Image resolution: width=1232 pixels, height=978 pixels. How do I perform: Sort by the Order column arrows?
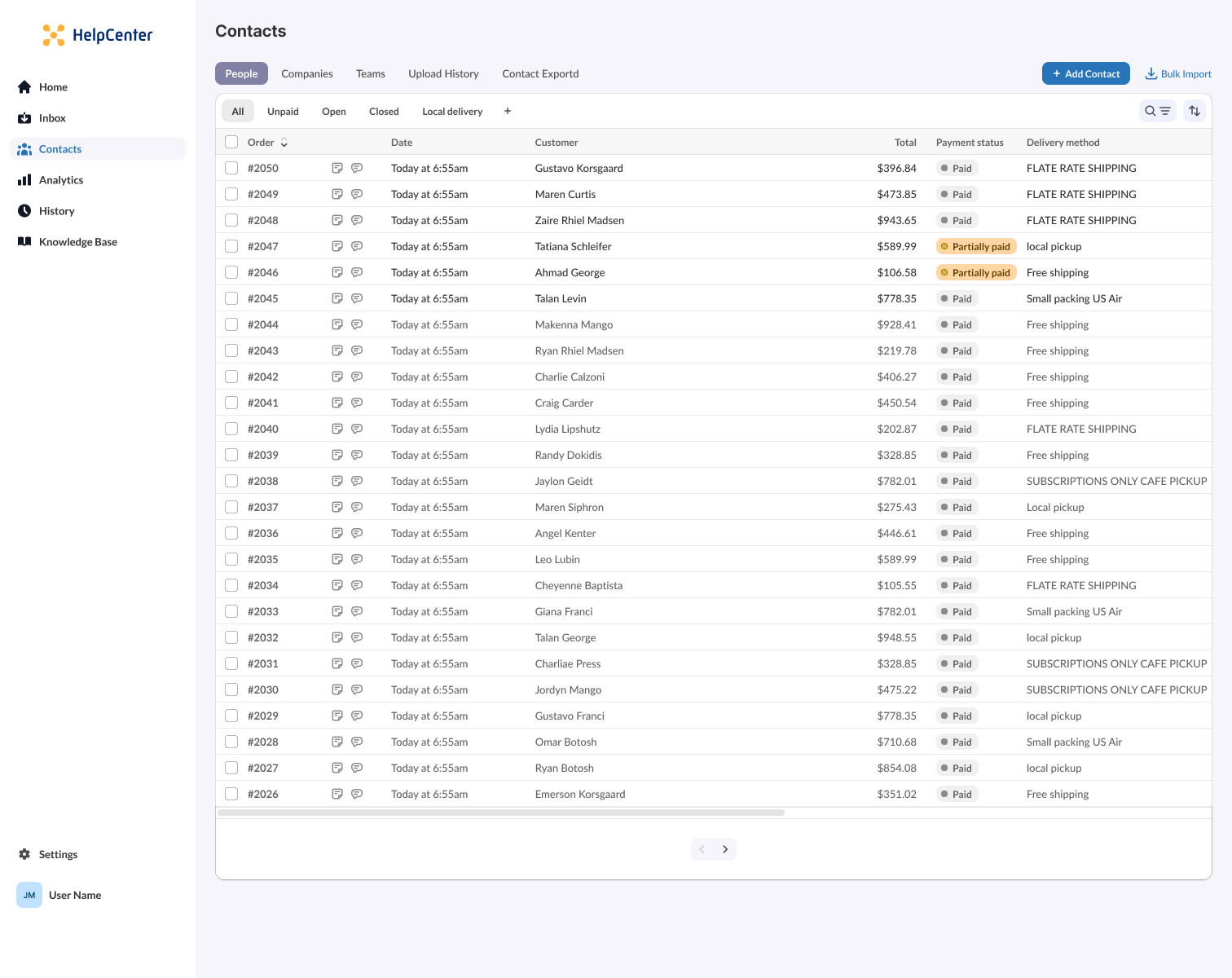284,143
